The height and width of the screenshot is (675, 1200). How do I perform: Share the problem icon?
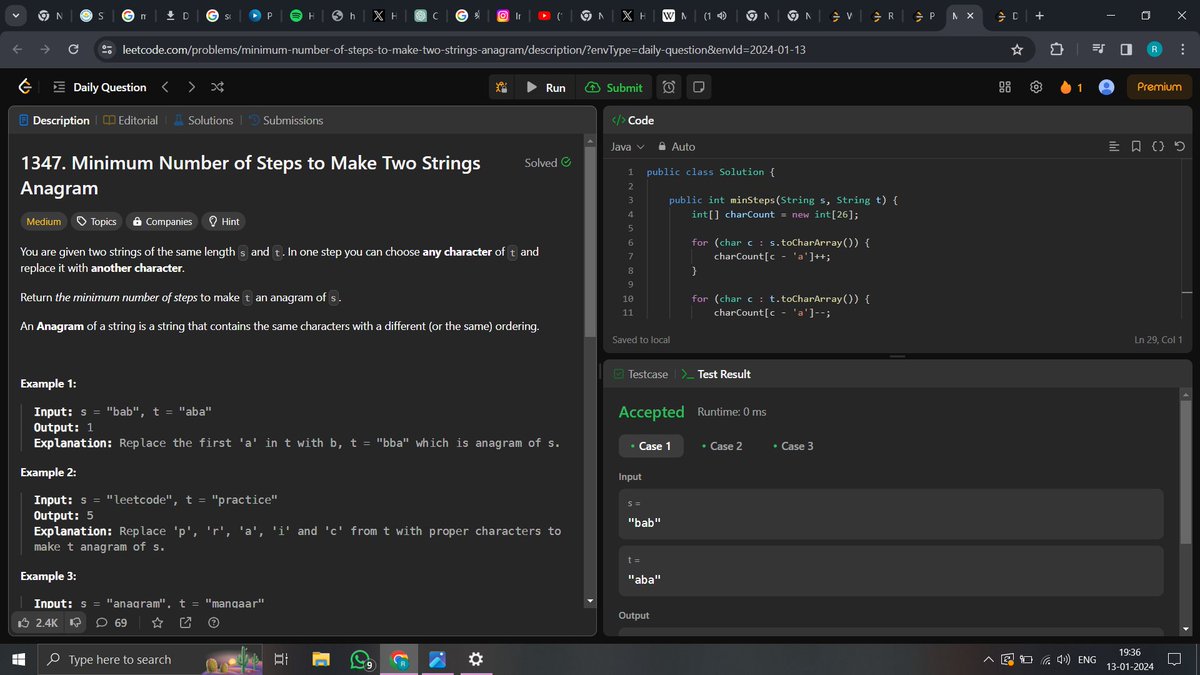185,623
